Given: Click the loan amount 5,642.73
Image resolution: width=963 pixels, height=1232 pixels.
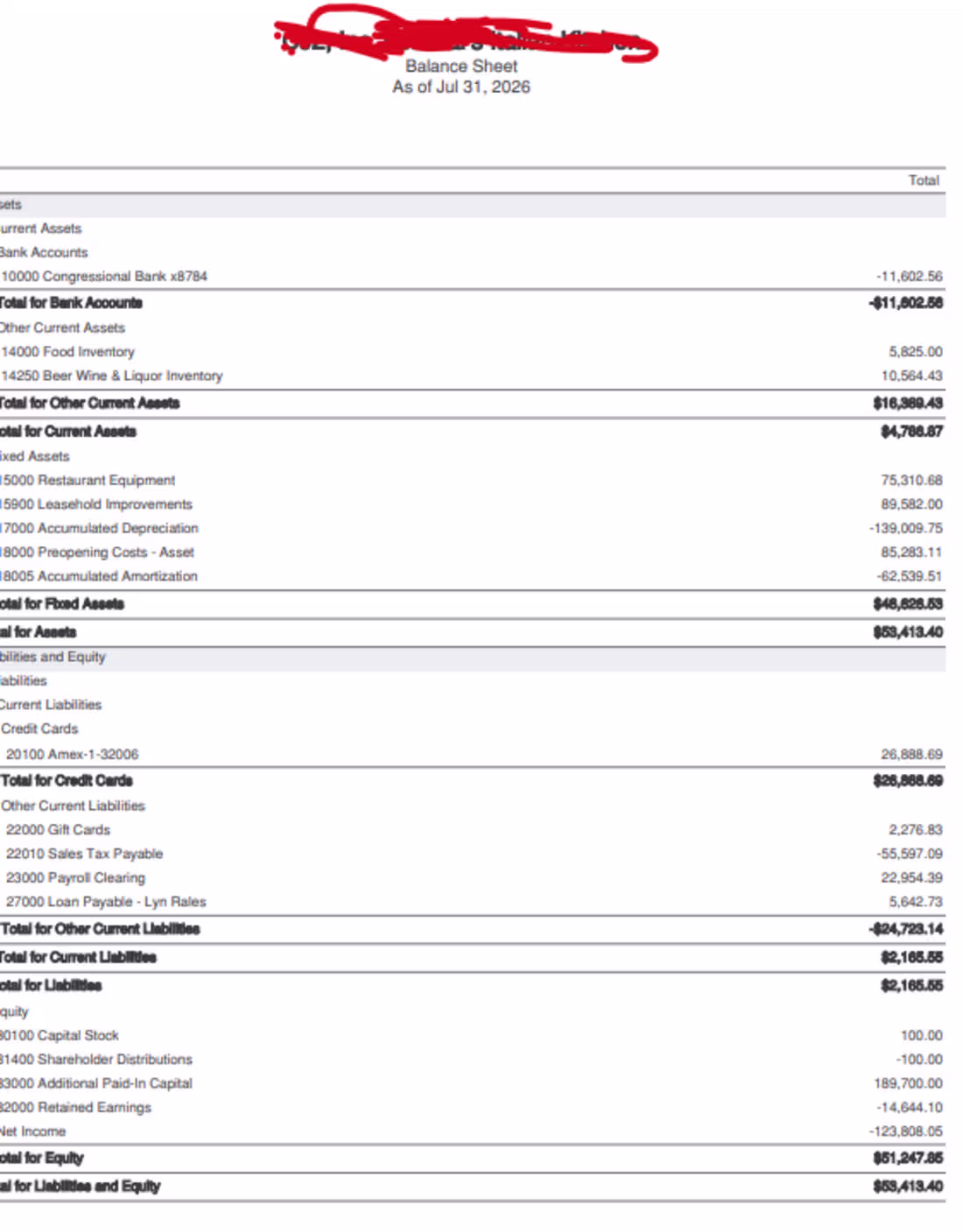Looking at the screenshot, I should (916, 902).
